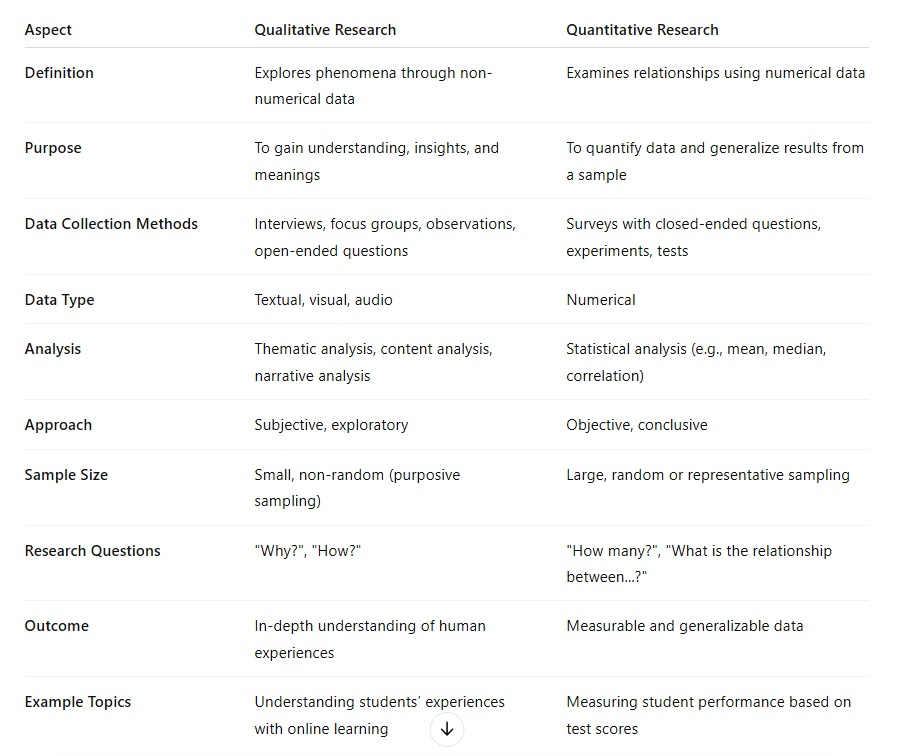Select the Approach row label
Viewport: 900px width, 756px height.
[58, 425]
